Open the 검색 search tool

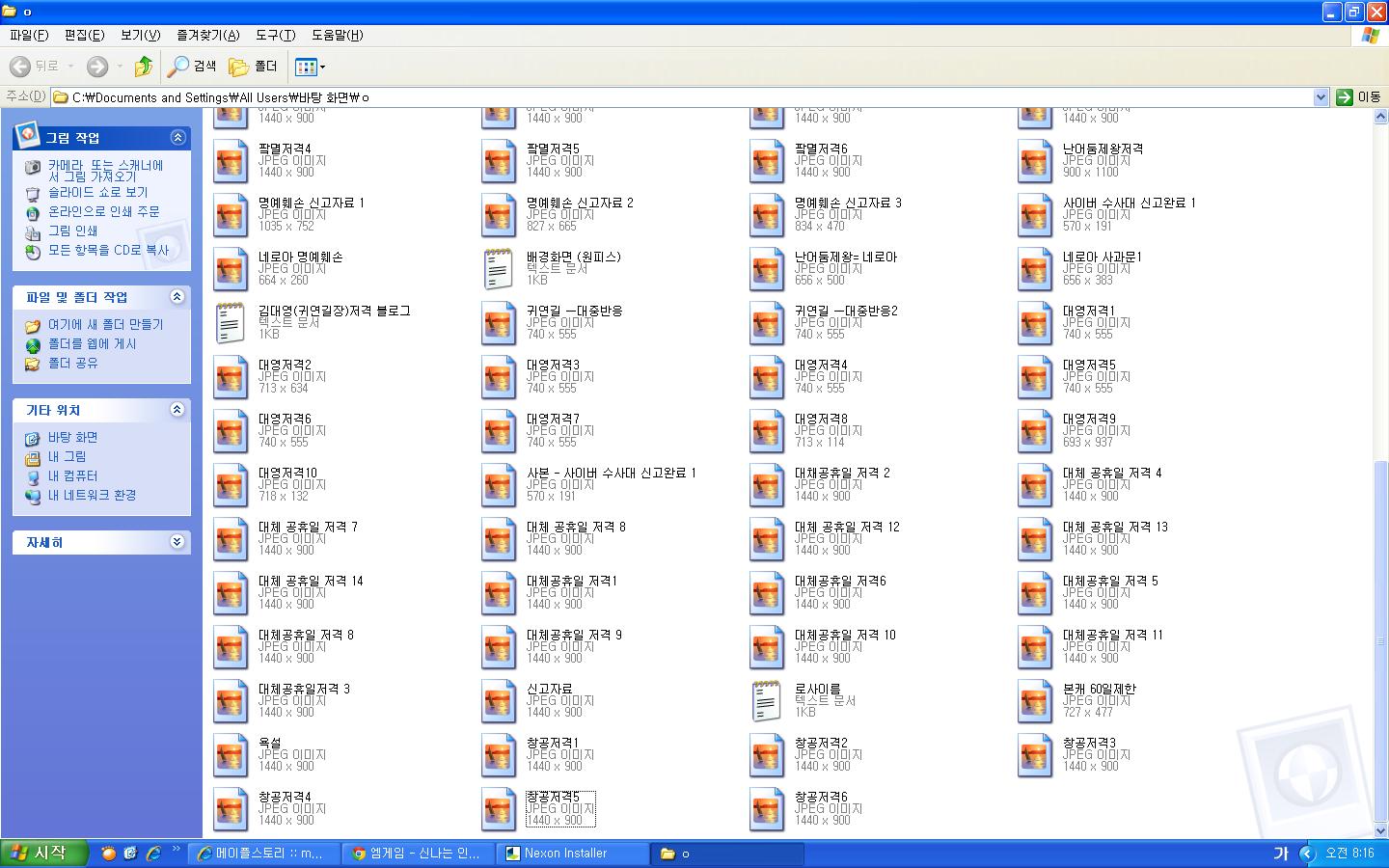tap(192, 67)
